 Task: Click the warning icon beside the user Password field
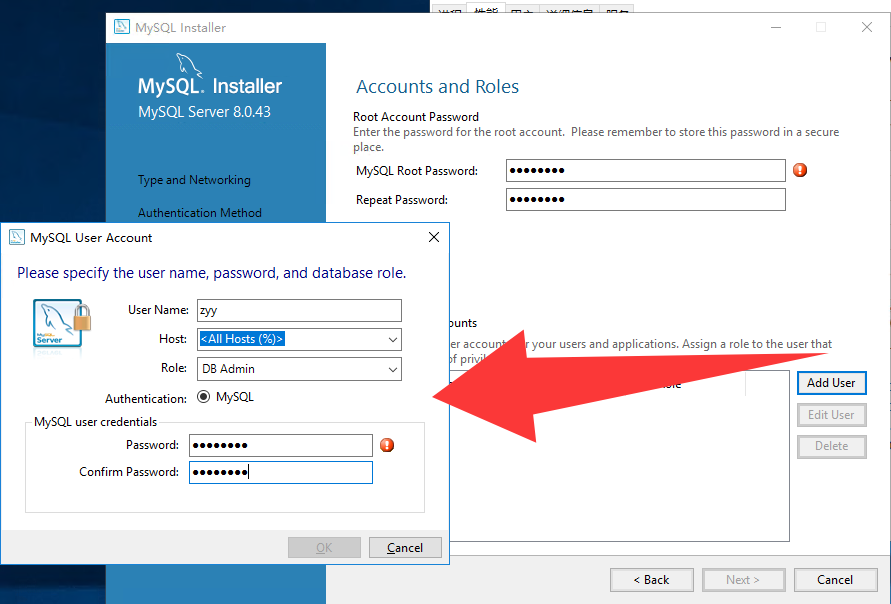click(387, 445)
